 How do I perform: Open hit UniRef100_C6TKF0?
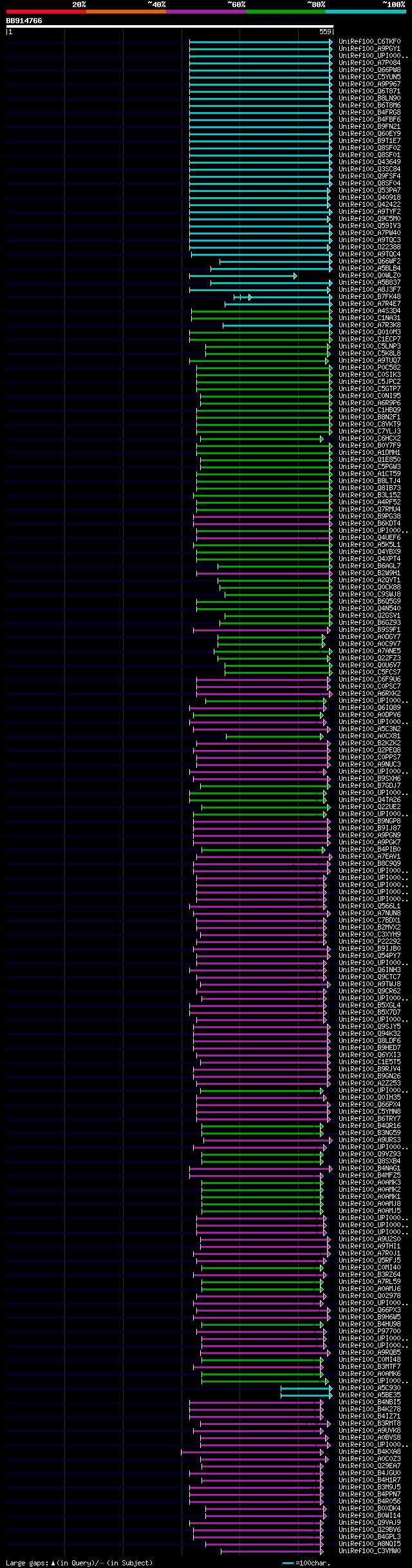point(370,42)
